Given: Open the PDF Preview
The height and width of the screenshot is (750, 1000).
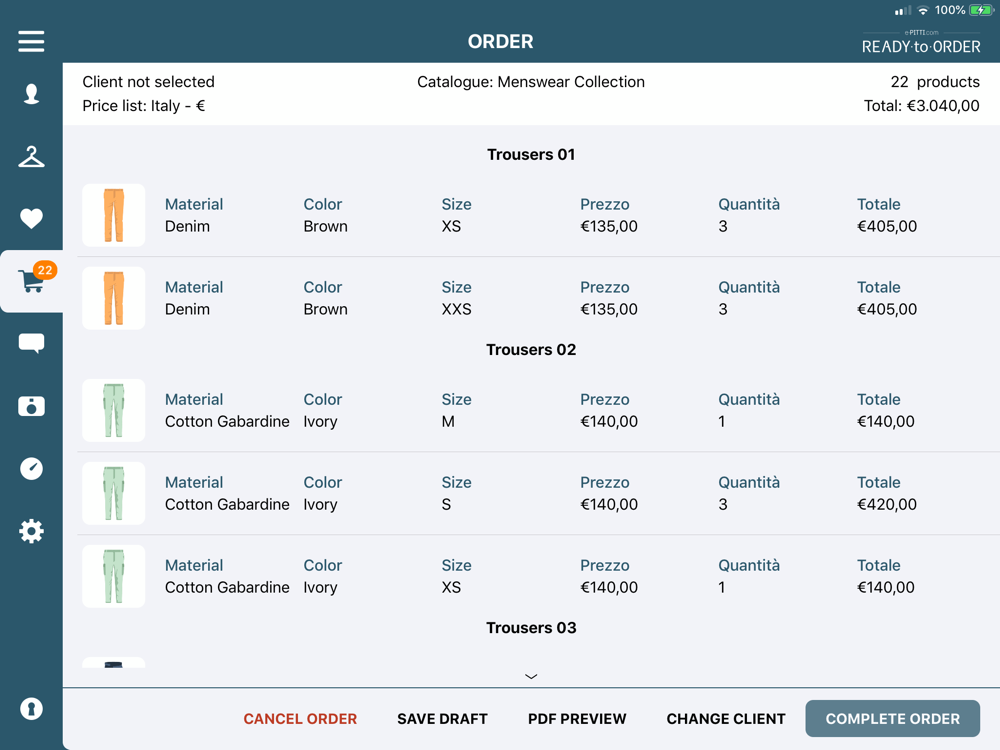Looking at the screenshot, I should point(577,718).
